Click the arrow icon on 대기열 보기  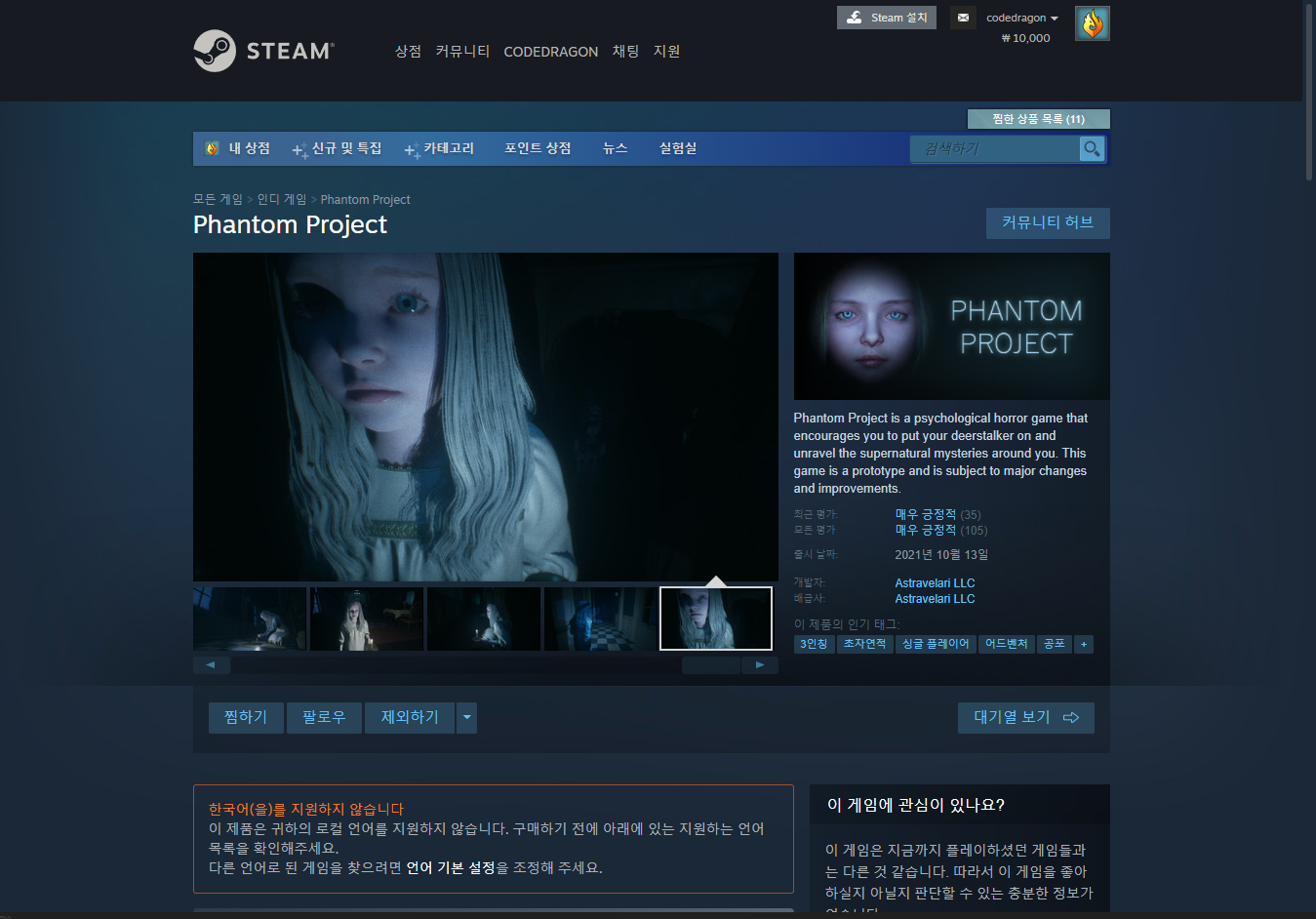(1070, 717)
